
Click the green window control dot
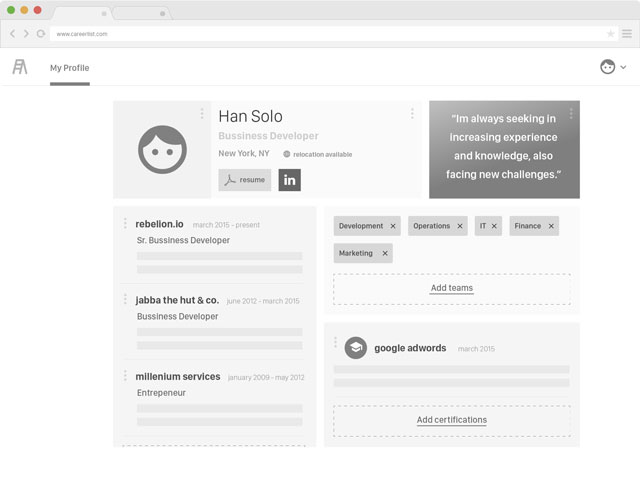pos(11,10)
